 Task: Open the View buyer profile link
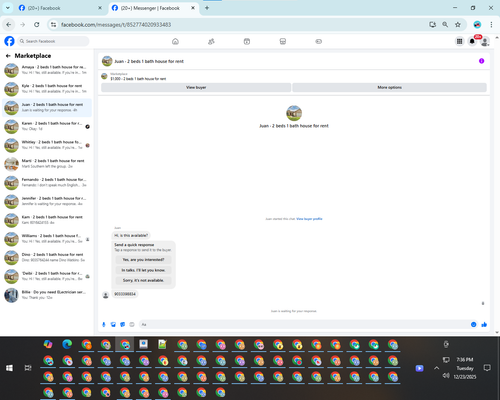point(309,219)
